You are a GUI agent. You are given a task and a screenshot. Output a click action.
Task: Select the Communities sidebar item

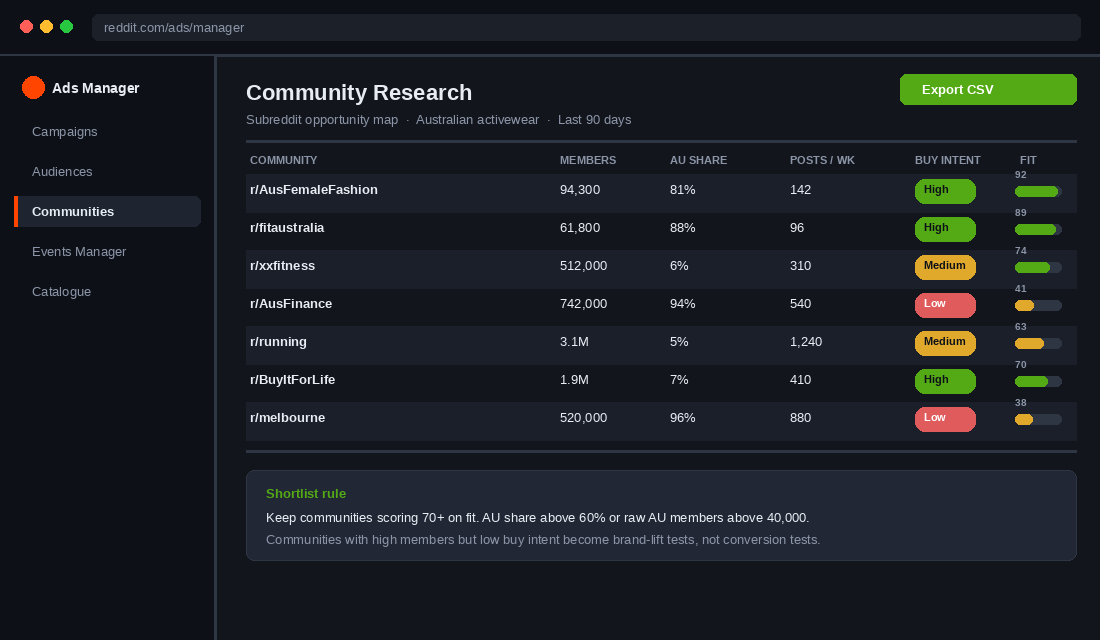coord(107,211)
